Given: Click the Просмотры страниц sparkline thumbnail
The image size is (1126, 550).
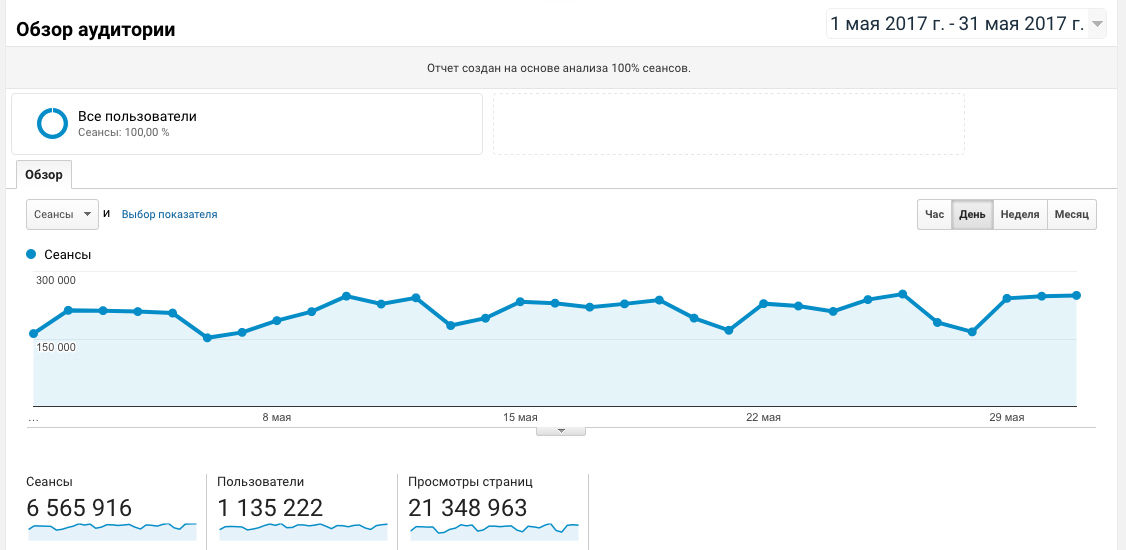Looking at the screenshot, I should click(494, 531).
